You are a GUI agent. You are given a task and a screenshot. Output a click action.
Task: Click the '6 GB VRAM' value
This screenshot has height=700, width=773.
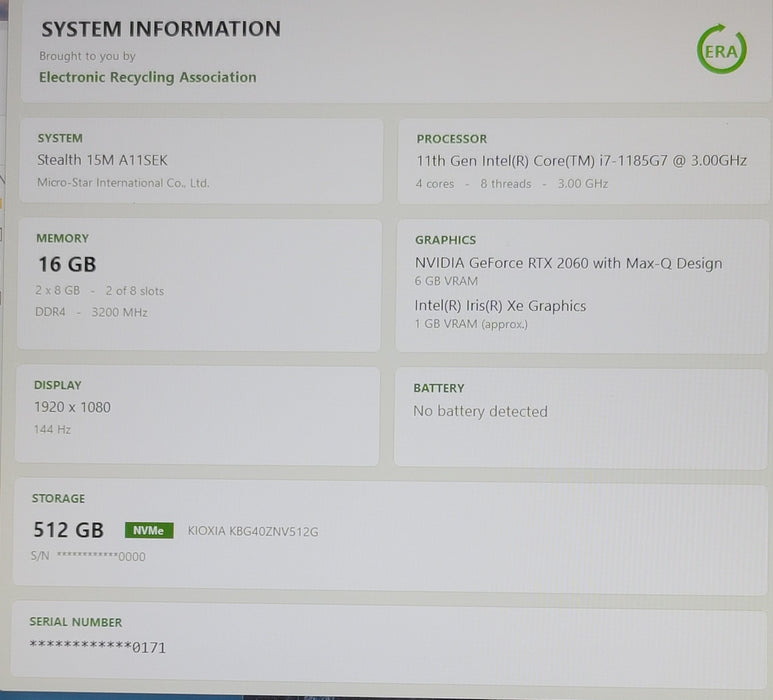(x=446, y=281)
